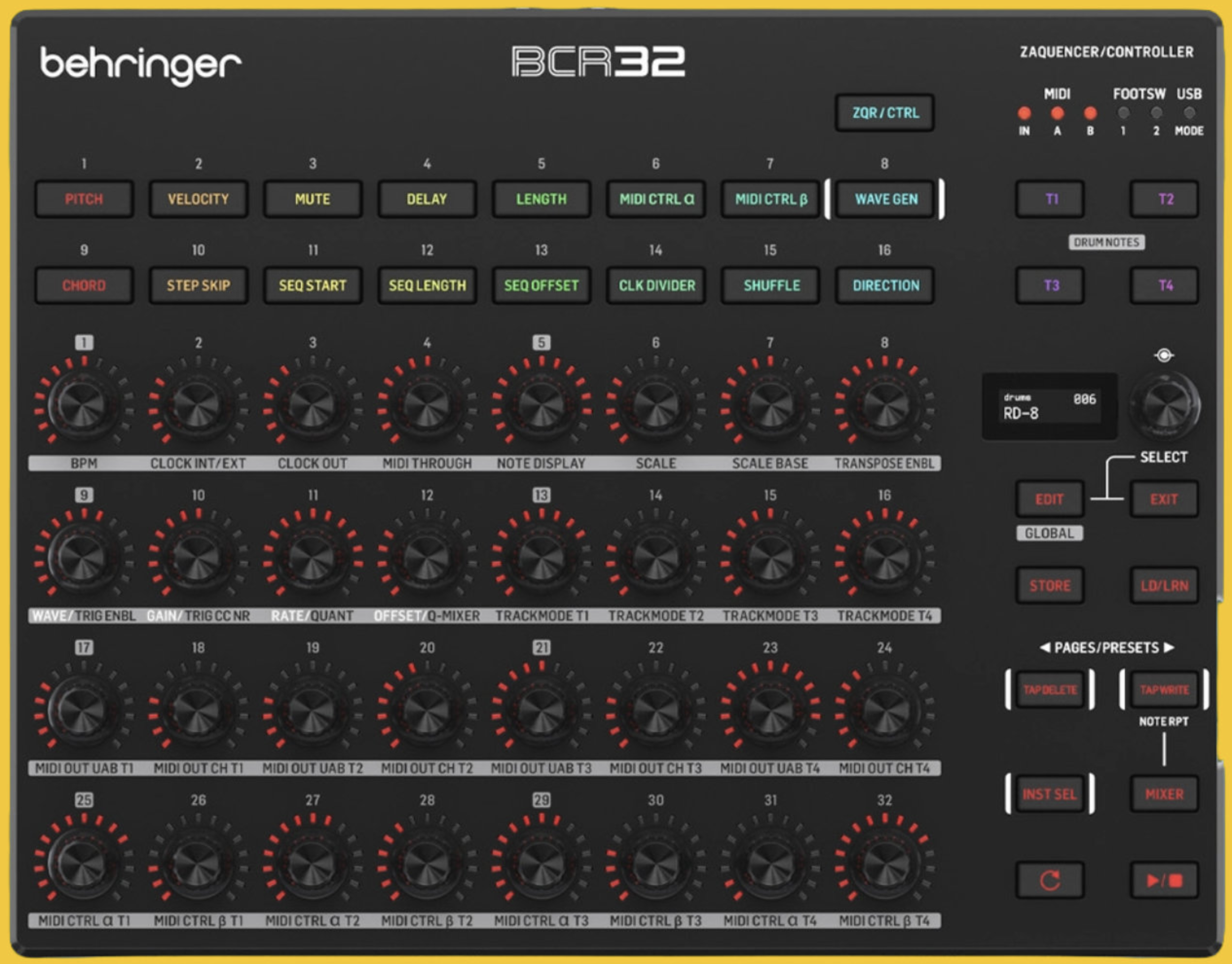
Task: Click the SELECT encoder knob beside the display
Action: click(x=1164, y=406)
